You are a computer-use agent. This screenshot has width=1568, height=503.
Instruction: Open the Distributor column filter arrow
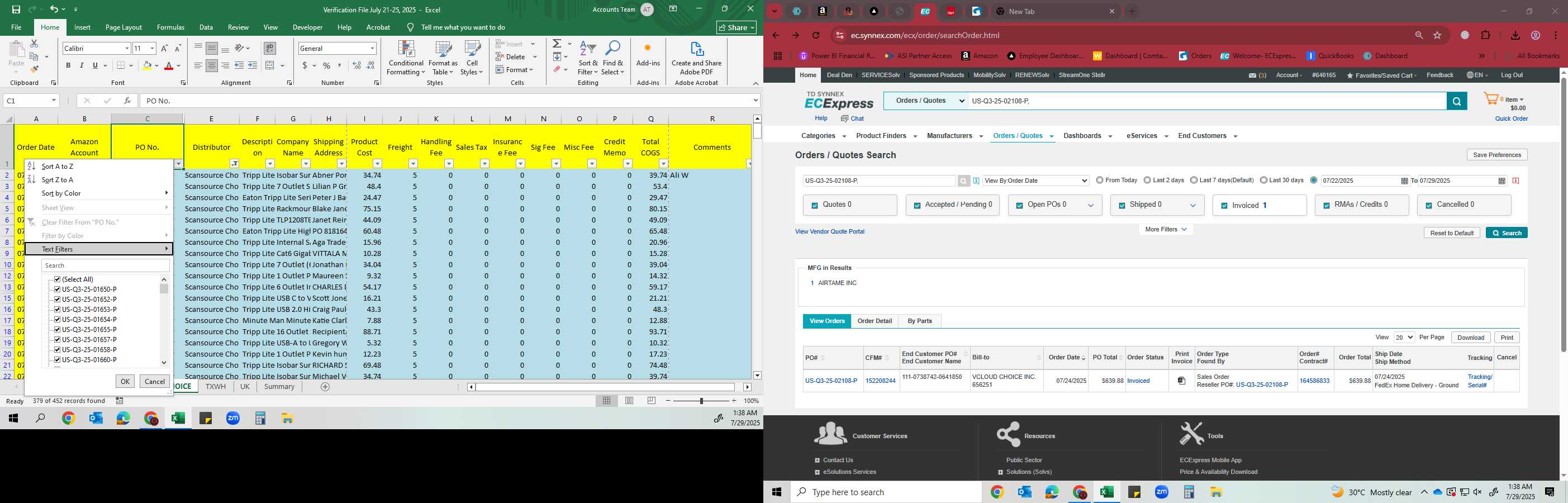234,164
